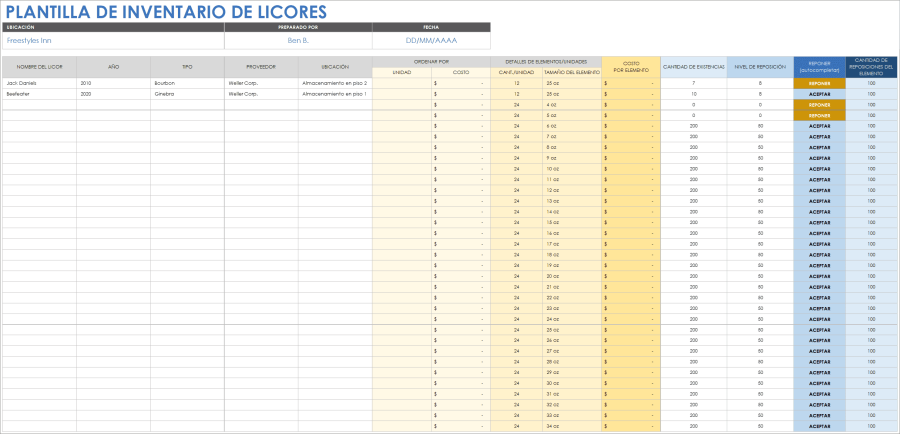Click the FECHA header label

(x=431, y=27)
